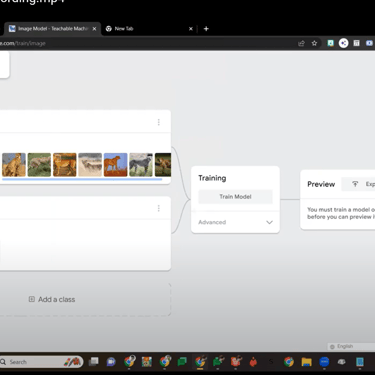The width and height of the screenshot is (375, 375).
Task: Switch to the Image Model Teachable Machine tab
Action: coord(52,29)
